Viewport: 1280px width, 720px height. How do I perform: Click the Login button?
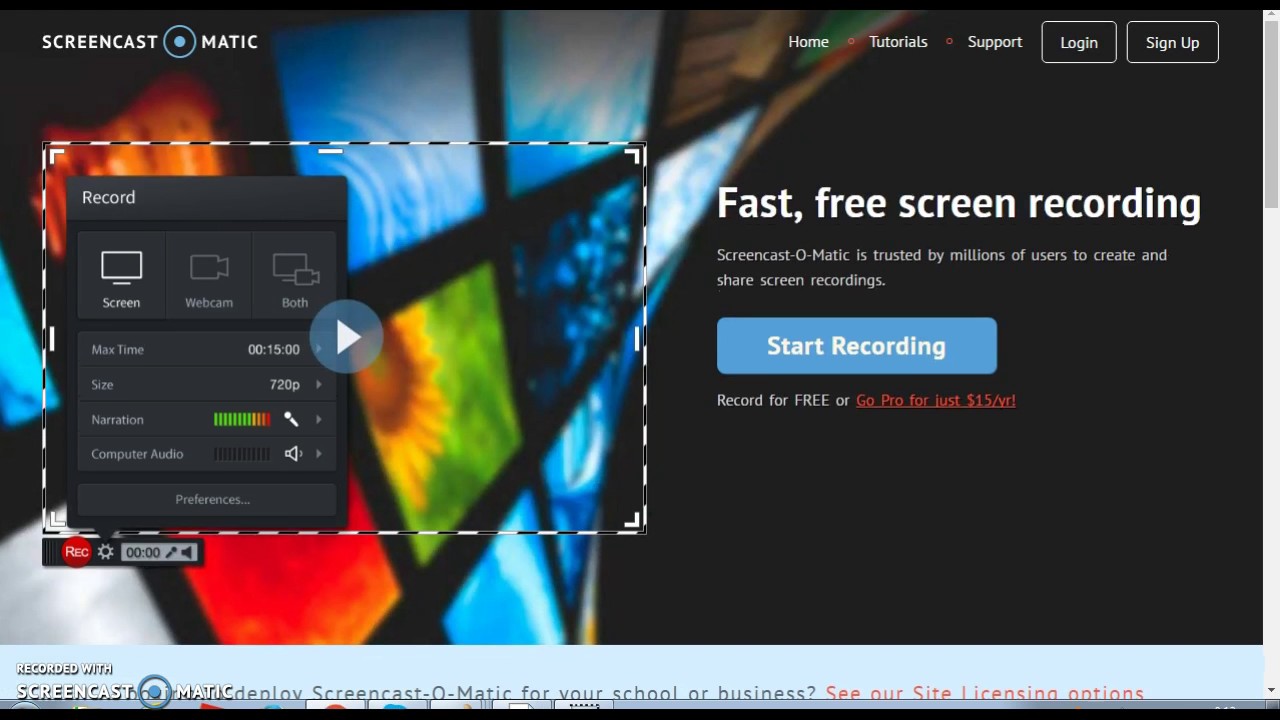click(x=1079, y=42)
